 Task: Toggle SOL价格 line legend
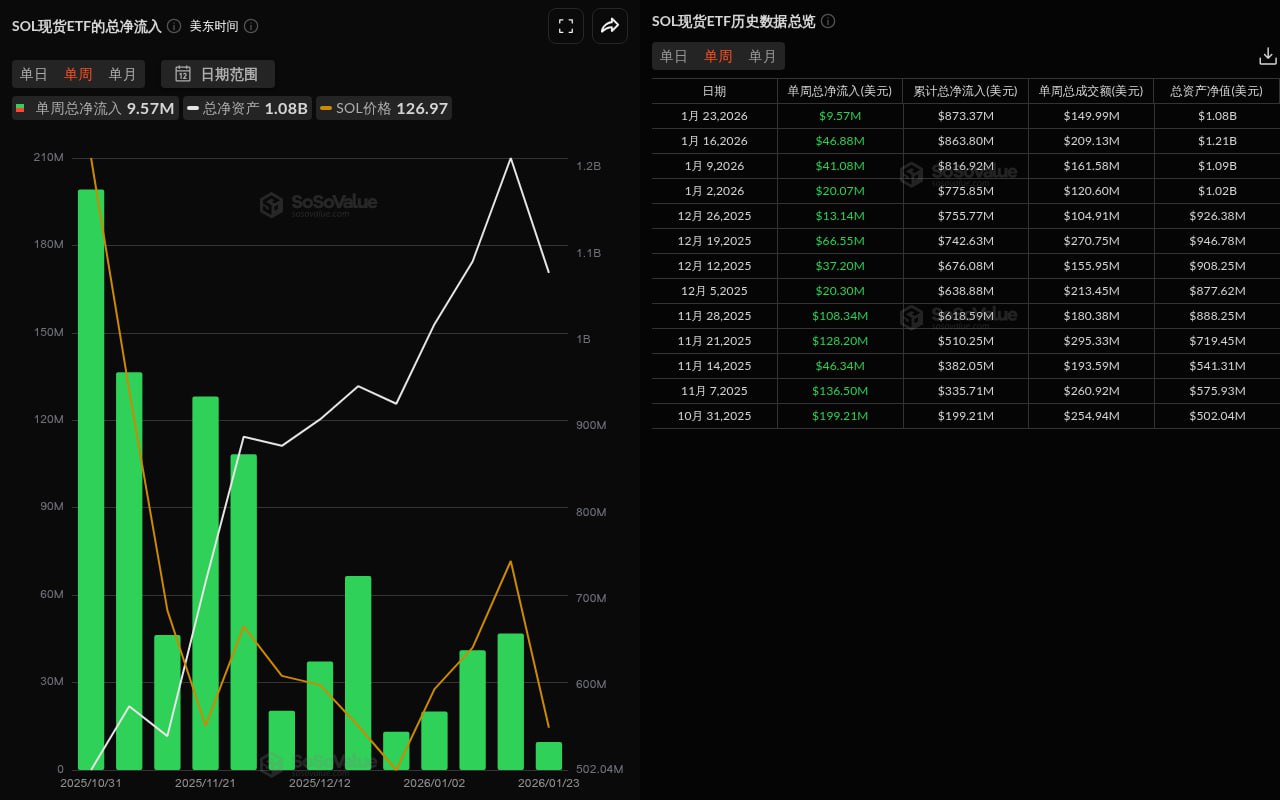click(384, 108)
